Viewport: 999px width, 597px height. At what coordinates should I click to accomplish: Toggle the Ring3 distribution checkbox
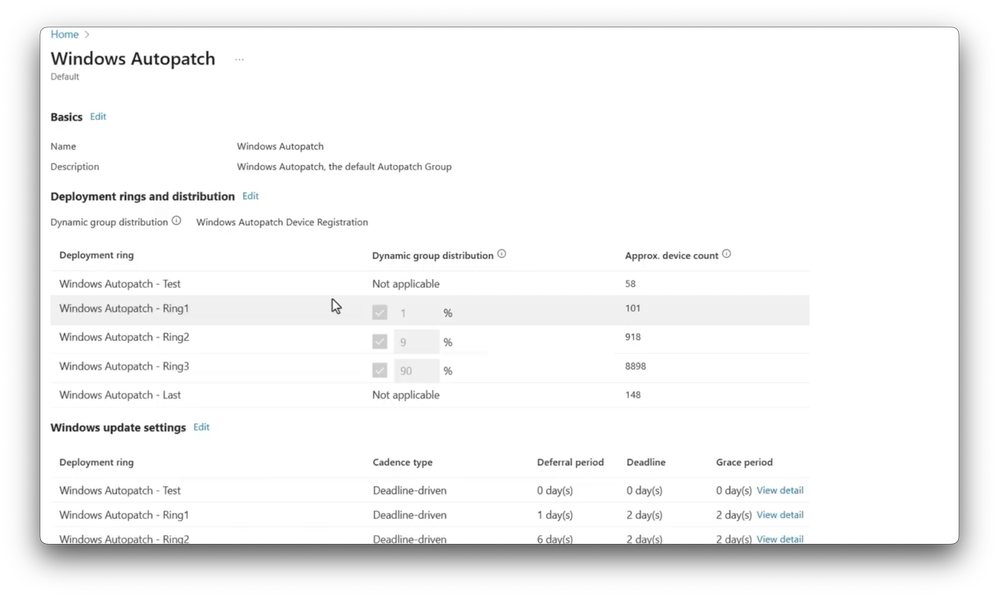[380, 371]
